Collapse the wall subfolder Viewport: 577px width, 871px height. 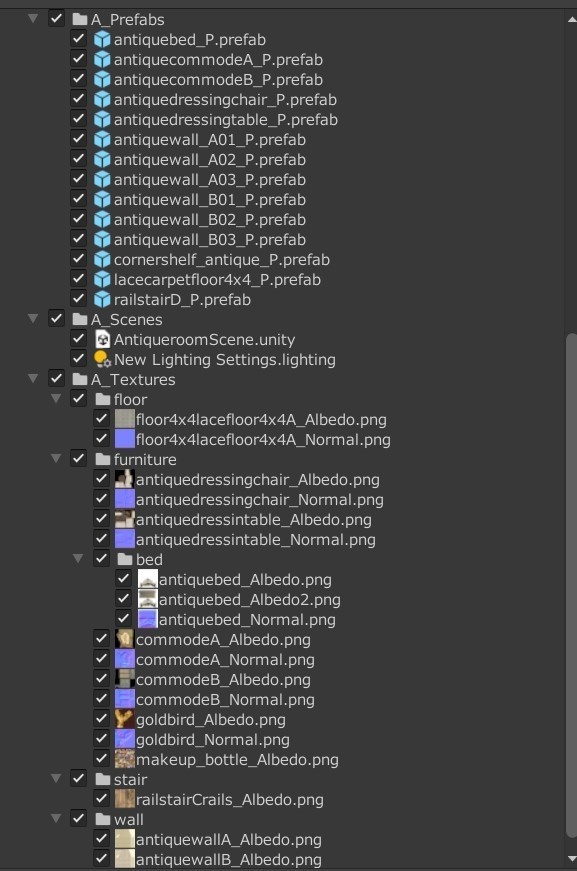[x=56, y=818]
